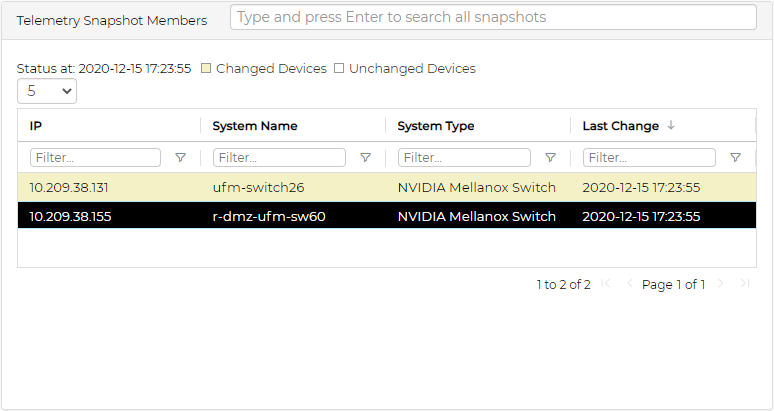This screenshot has width=774, height=411.
Task: Open the Last Change filter funnel icon
Action: [x=735, y=158]
